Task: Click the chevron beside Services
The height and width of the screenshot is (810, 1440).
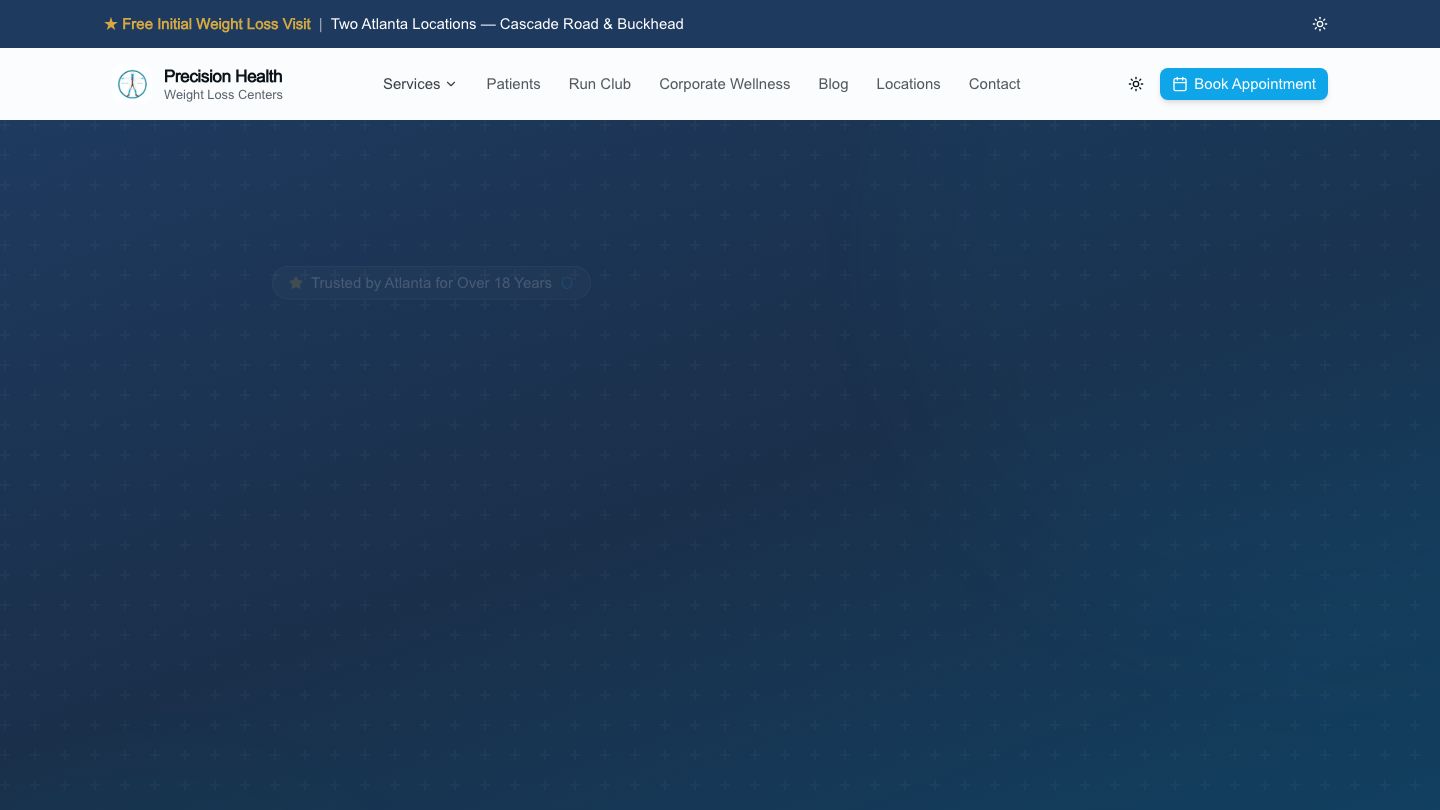Action: pos(451,84)
